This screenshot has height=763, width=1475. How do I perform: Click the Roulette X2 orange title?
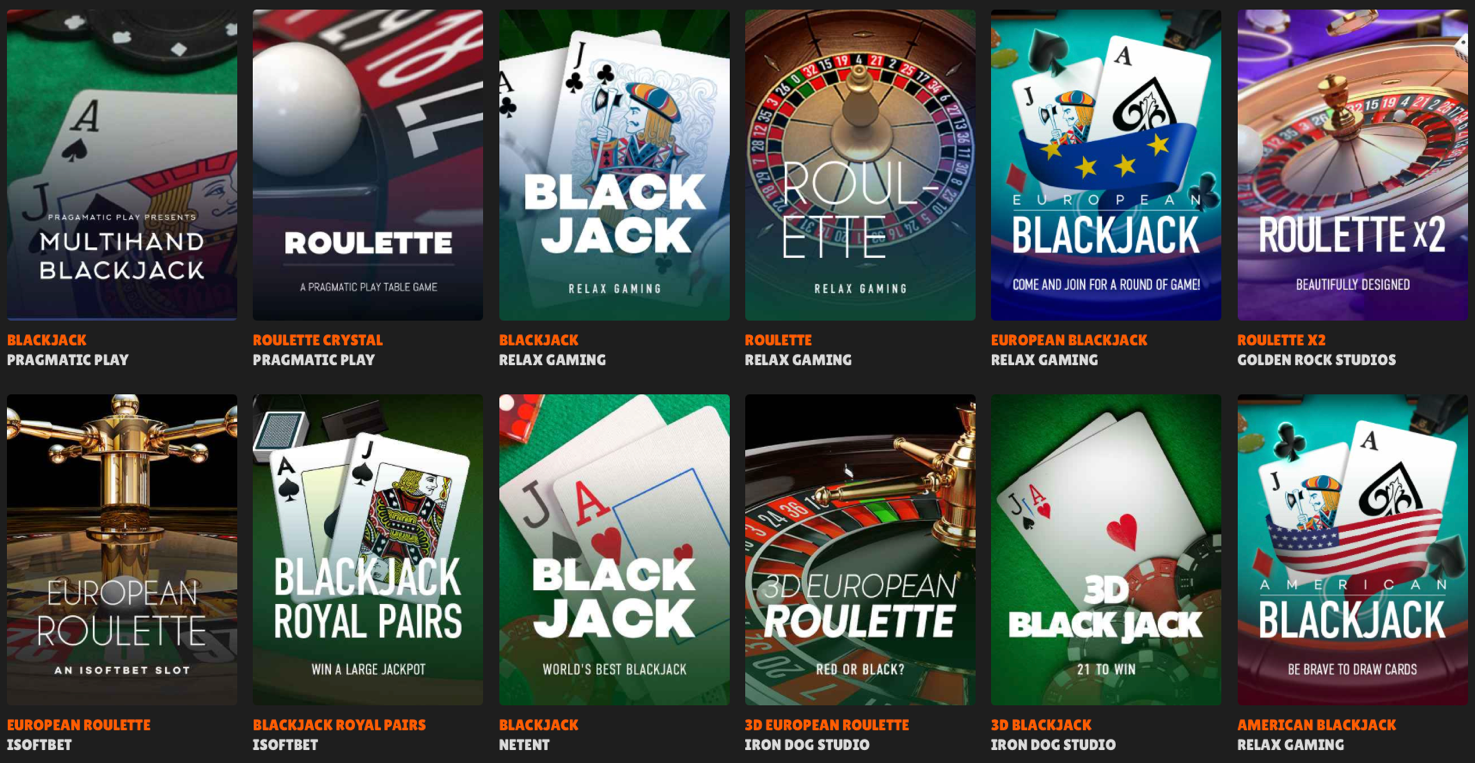tap(1281, 340)
